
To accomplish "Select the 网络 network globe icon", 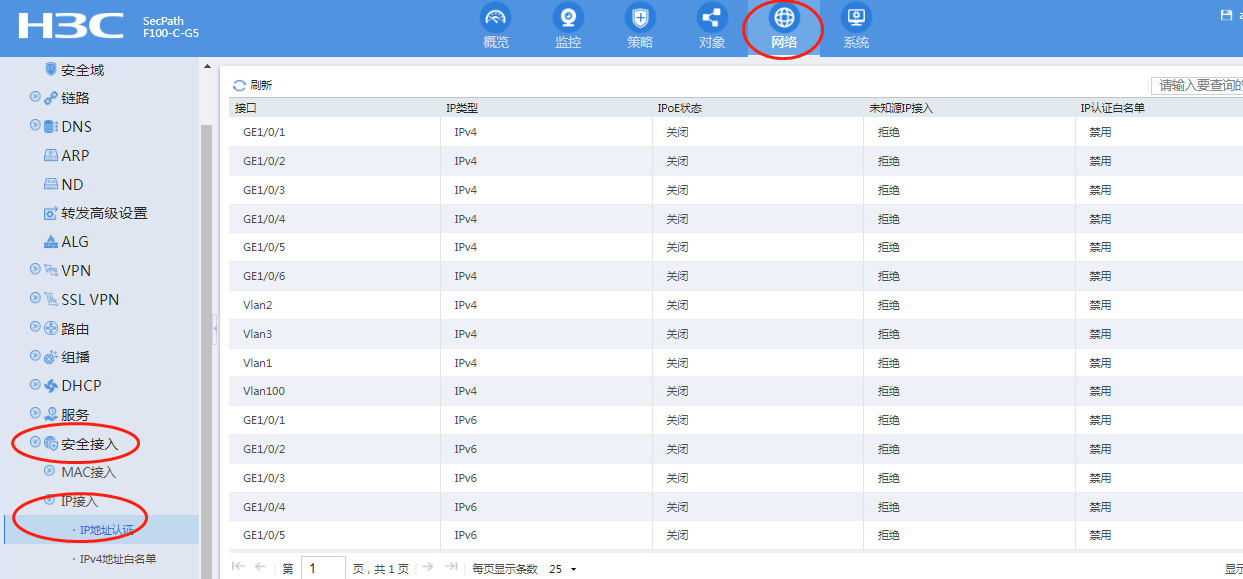I will point(784,18).
